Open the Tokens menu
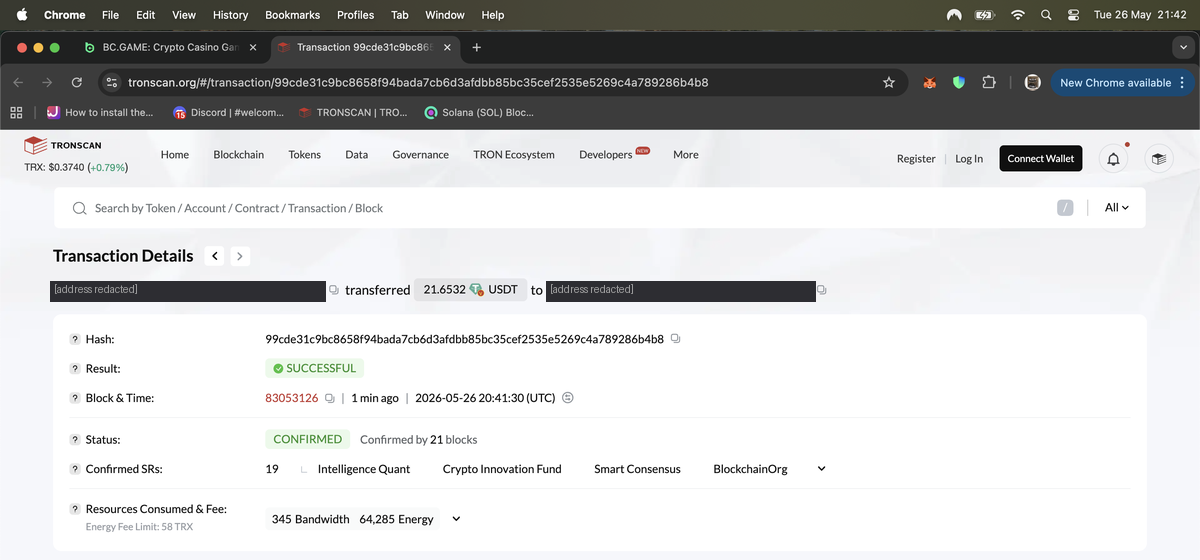1200x560 pixels. [305, 155]
